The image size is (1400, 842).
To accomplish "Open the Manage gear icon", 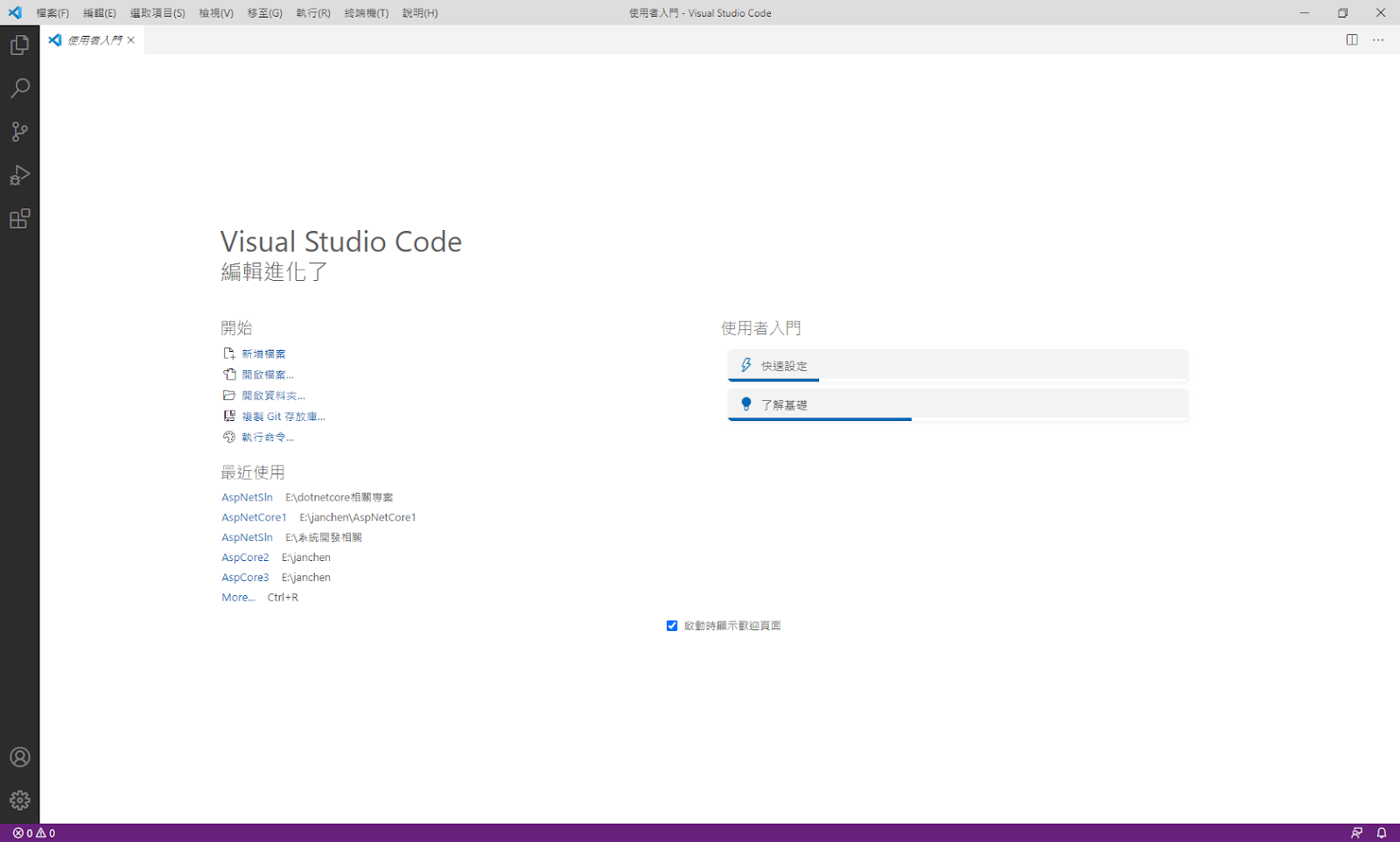I will (x=19, y=800).
